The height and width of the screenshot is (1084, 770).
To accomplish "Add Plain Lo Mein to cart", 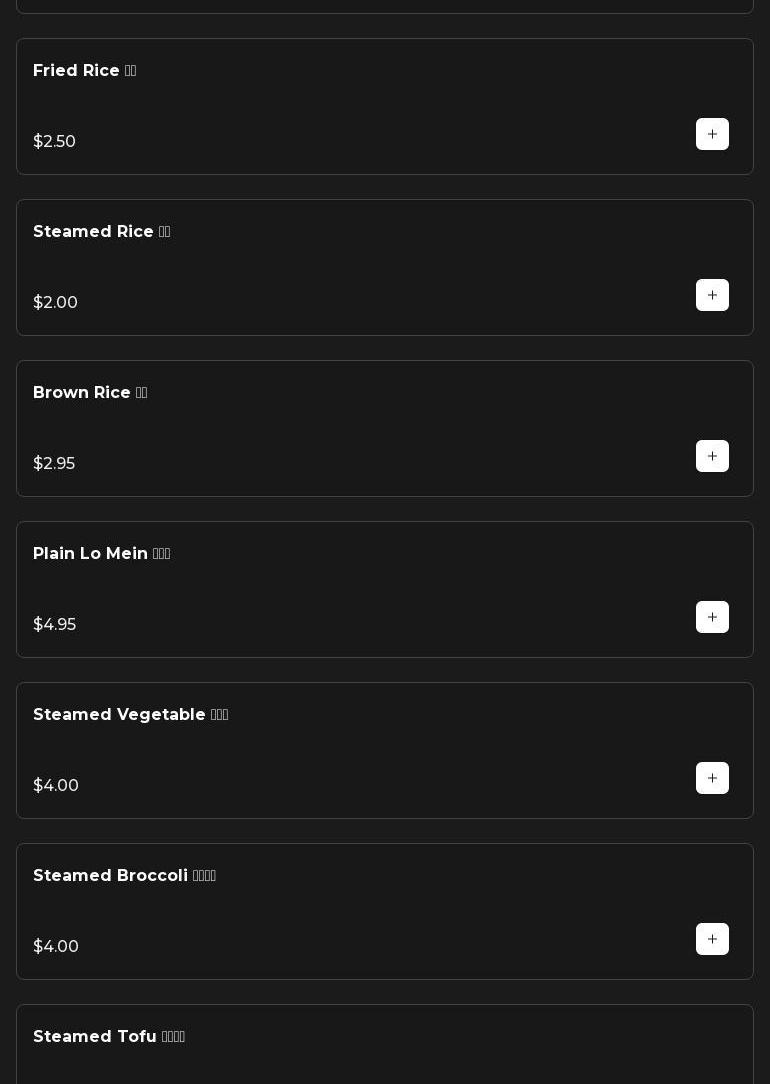I will tap(712, 617).
